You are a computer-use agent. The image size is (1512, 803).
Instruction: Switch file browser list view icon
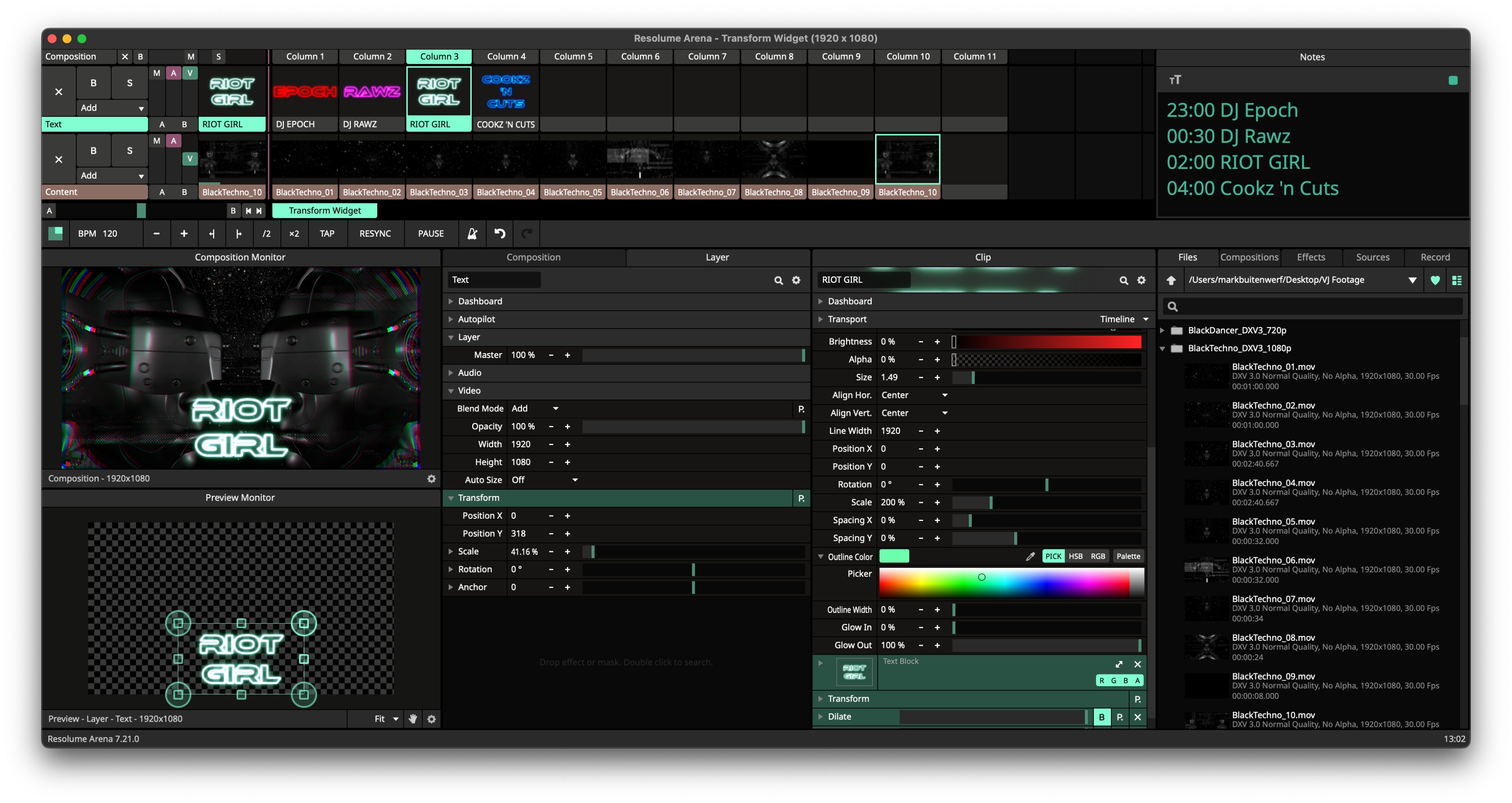tap(1457, 280)
